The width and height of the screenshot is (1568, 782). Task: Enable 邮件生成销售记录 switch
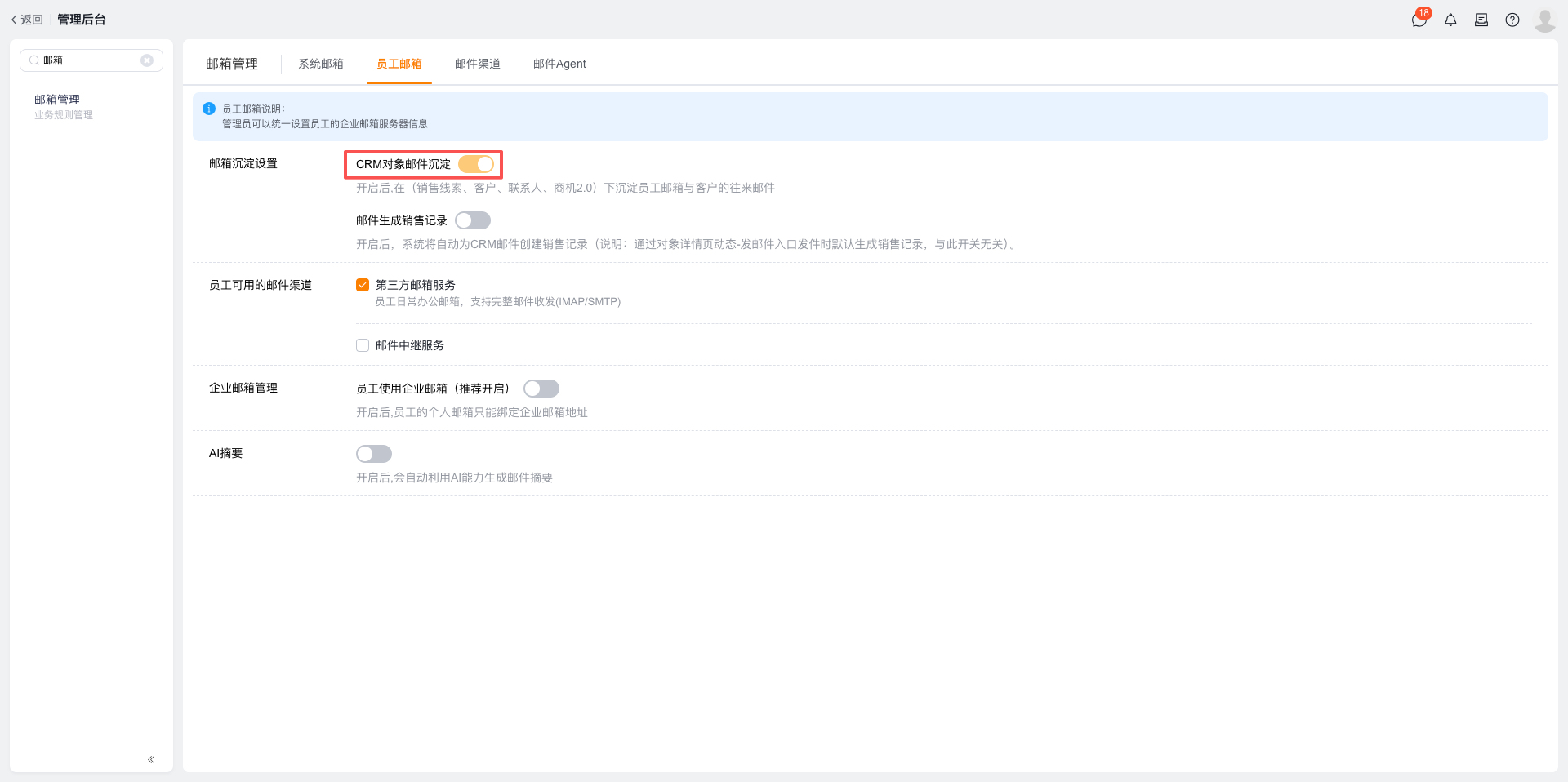point(473,220)
